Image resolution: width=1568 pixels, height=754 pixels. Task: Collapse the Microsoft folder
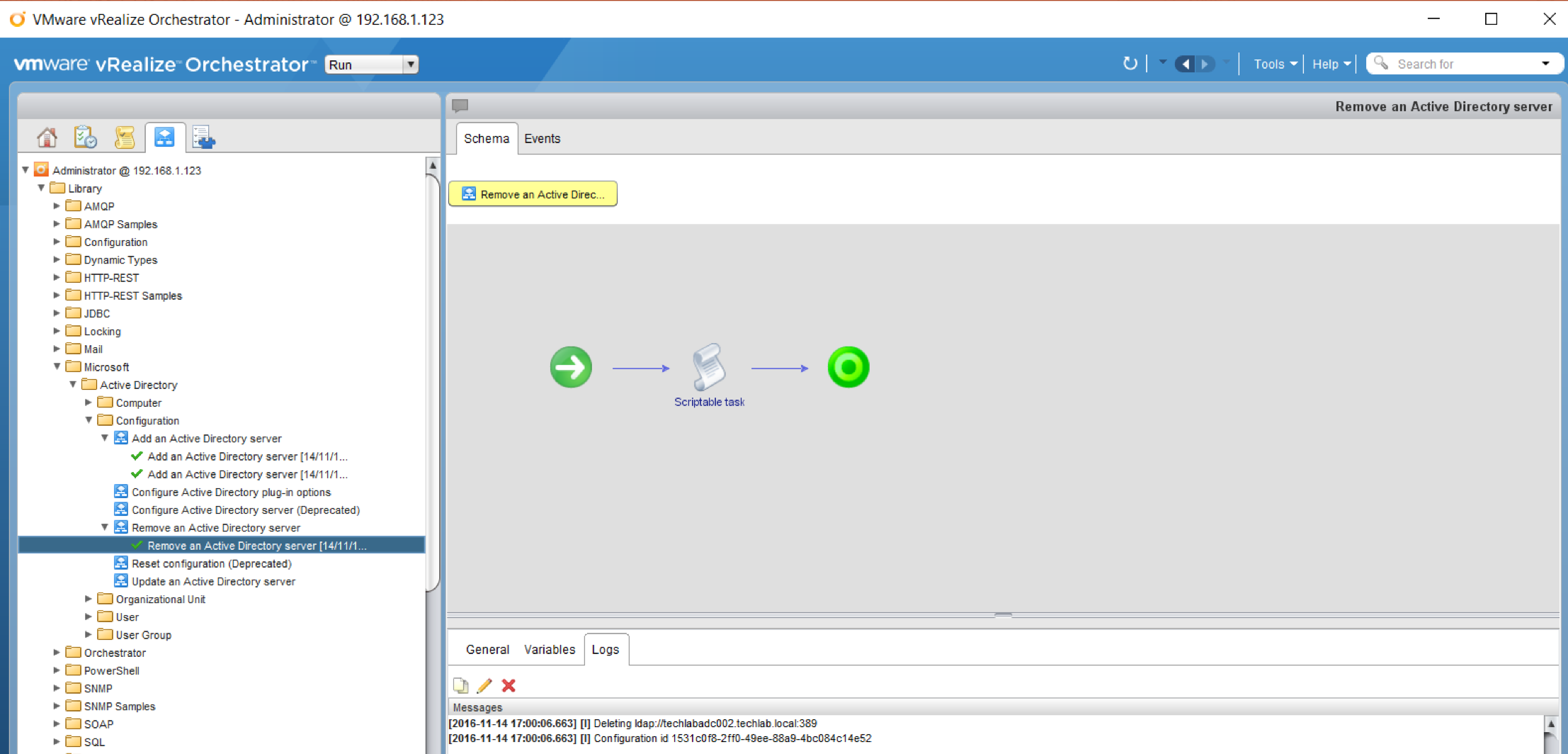tap(57, 366)
